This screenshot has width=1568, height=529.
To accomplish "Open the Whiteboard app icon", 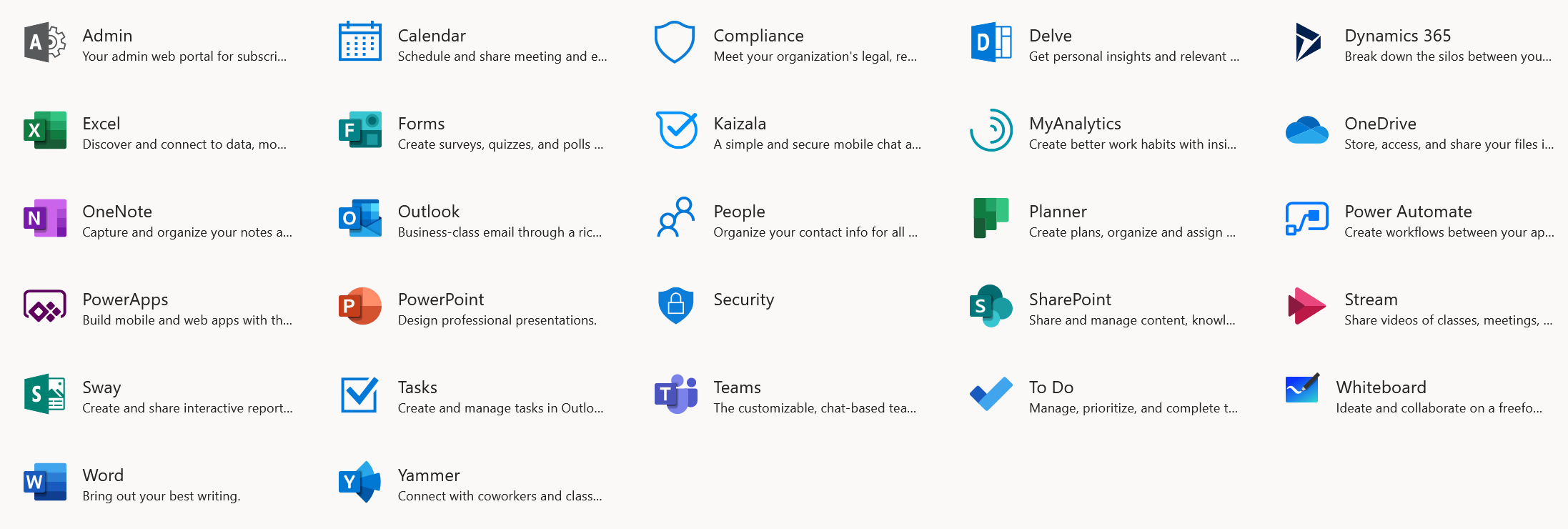I will point(1303,388).
